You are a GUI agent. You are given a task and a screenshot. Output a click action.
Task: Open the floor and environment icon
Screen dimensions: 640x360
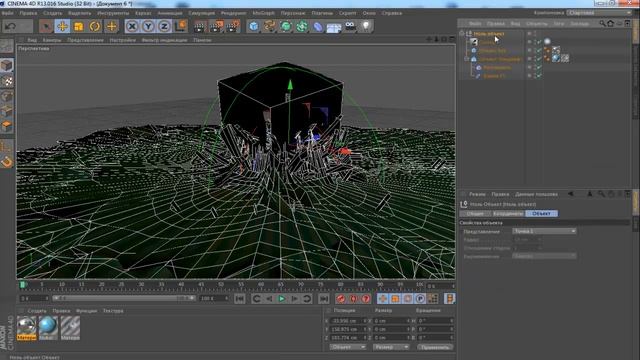(x=334, y=27)
